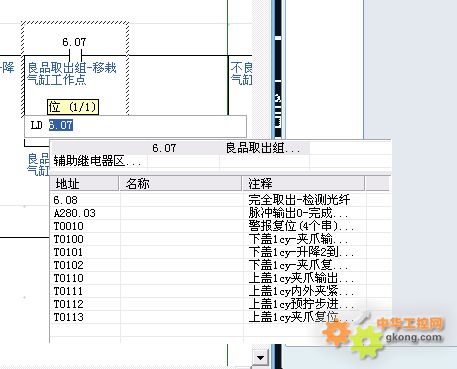Click the 名称 column header
The width and height of the screenshot is (457, 369).
click(x=180, y=184)
